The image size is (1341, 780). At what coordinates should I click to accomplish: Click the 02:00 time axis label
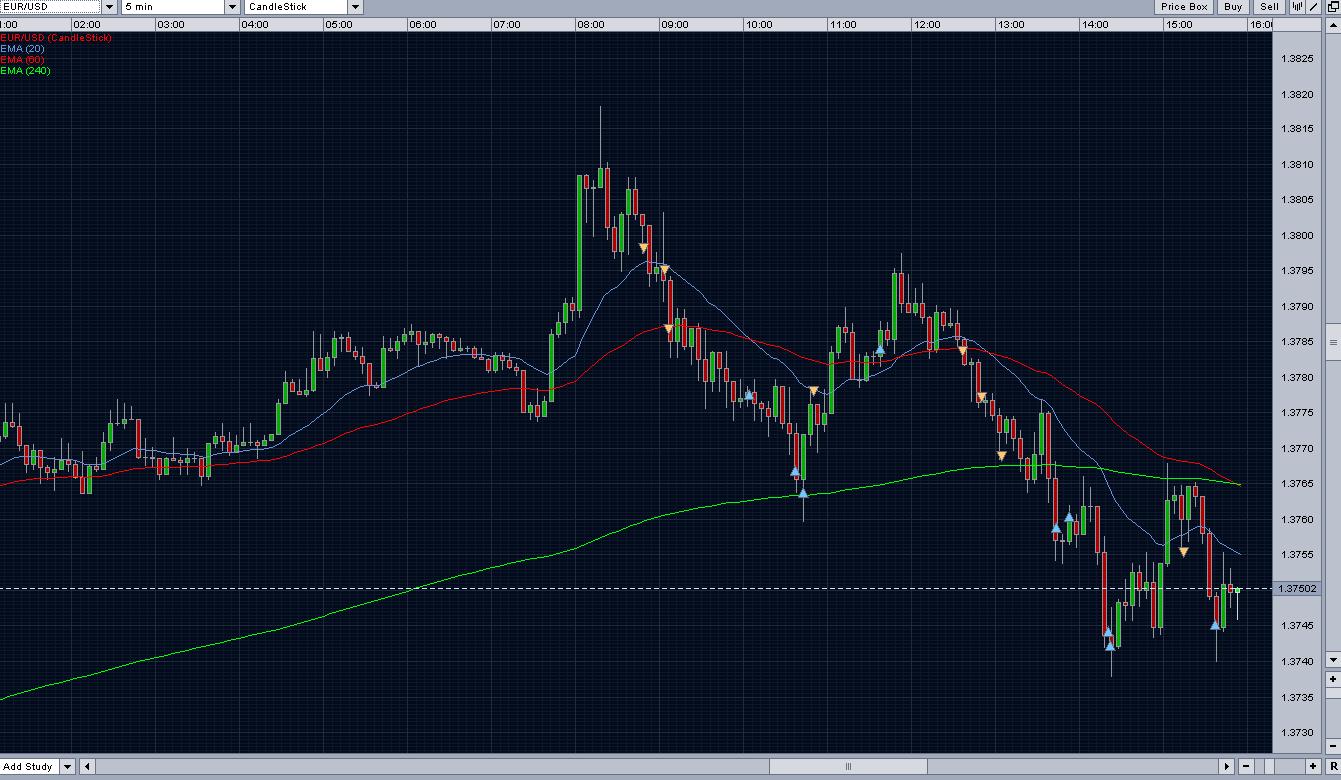(87, 24)
